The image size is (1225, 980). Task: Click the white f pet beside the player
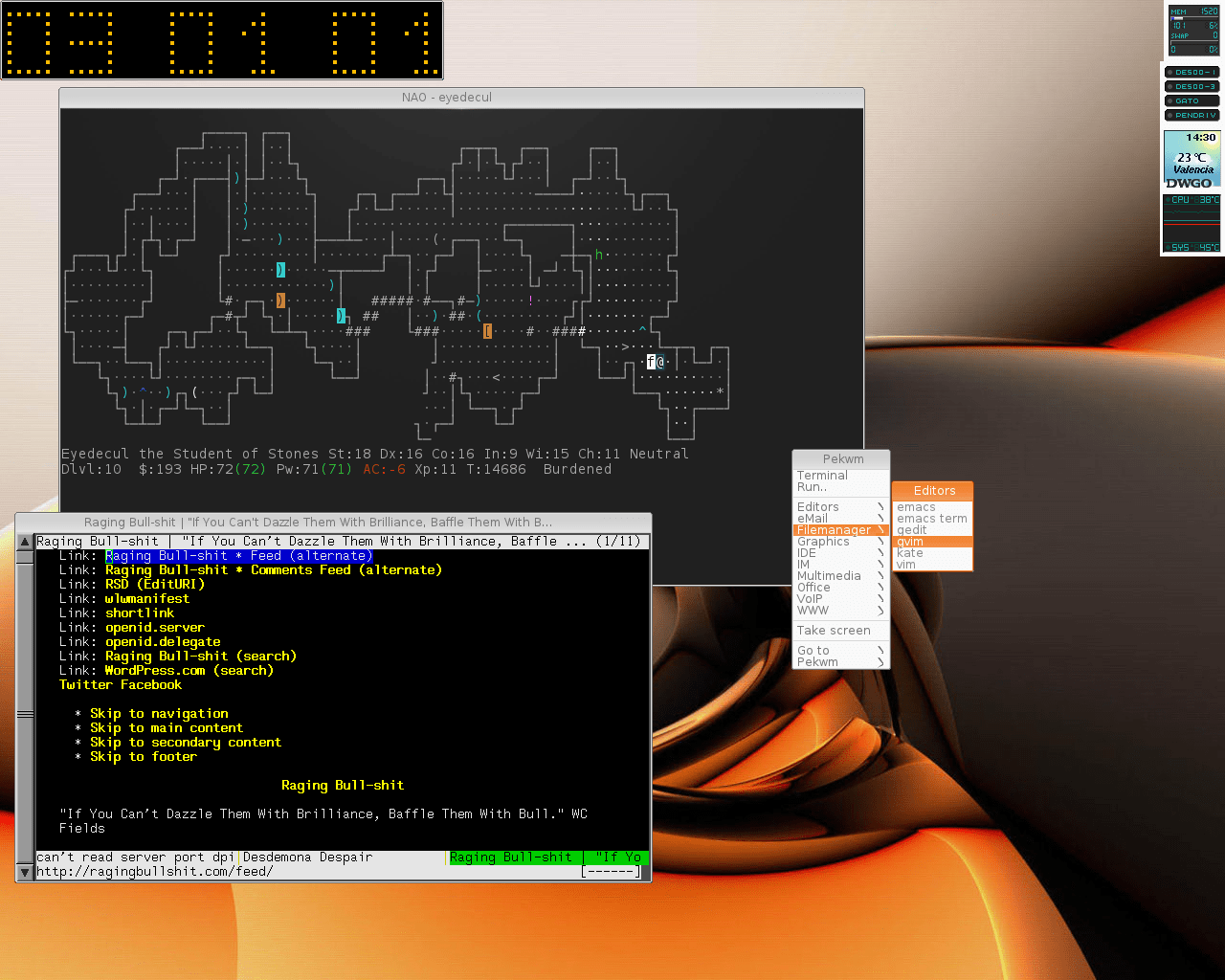pyautogui.click(x=651, y=362)
